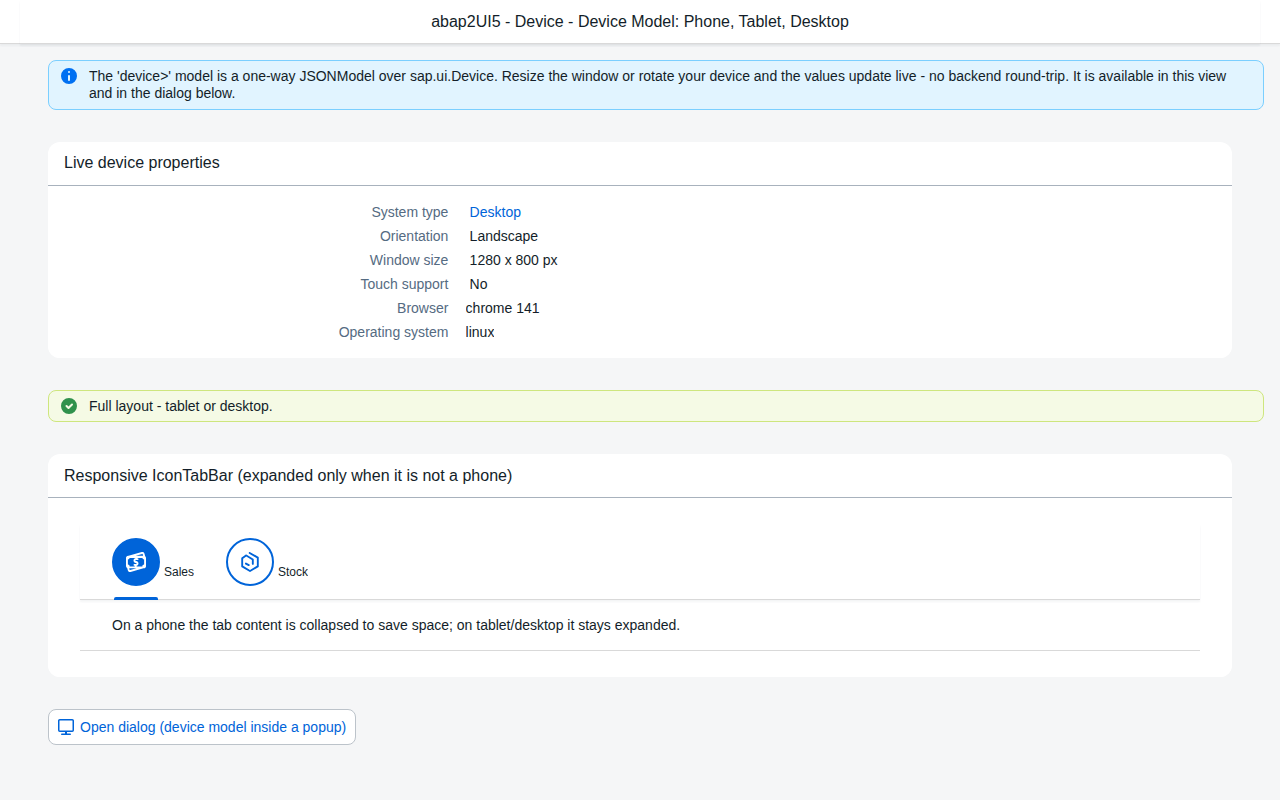This screenshot has width=1280, height=800.
Task: Click the Orientation label
Action: pos(414,236)
